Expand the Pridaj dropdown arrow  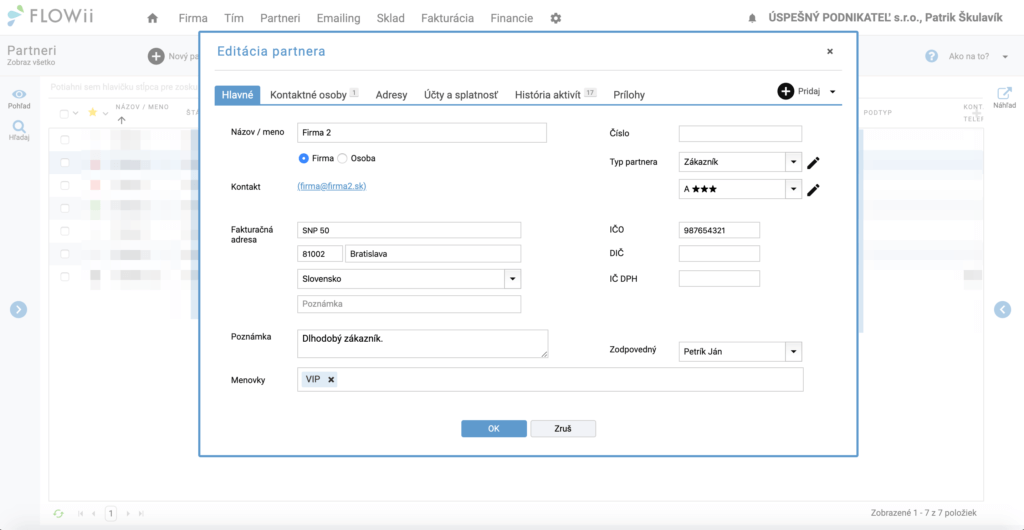[833, 92]
